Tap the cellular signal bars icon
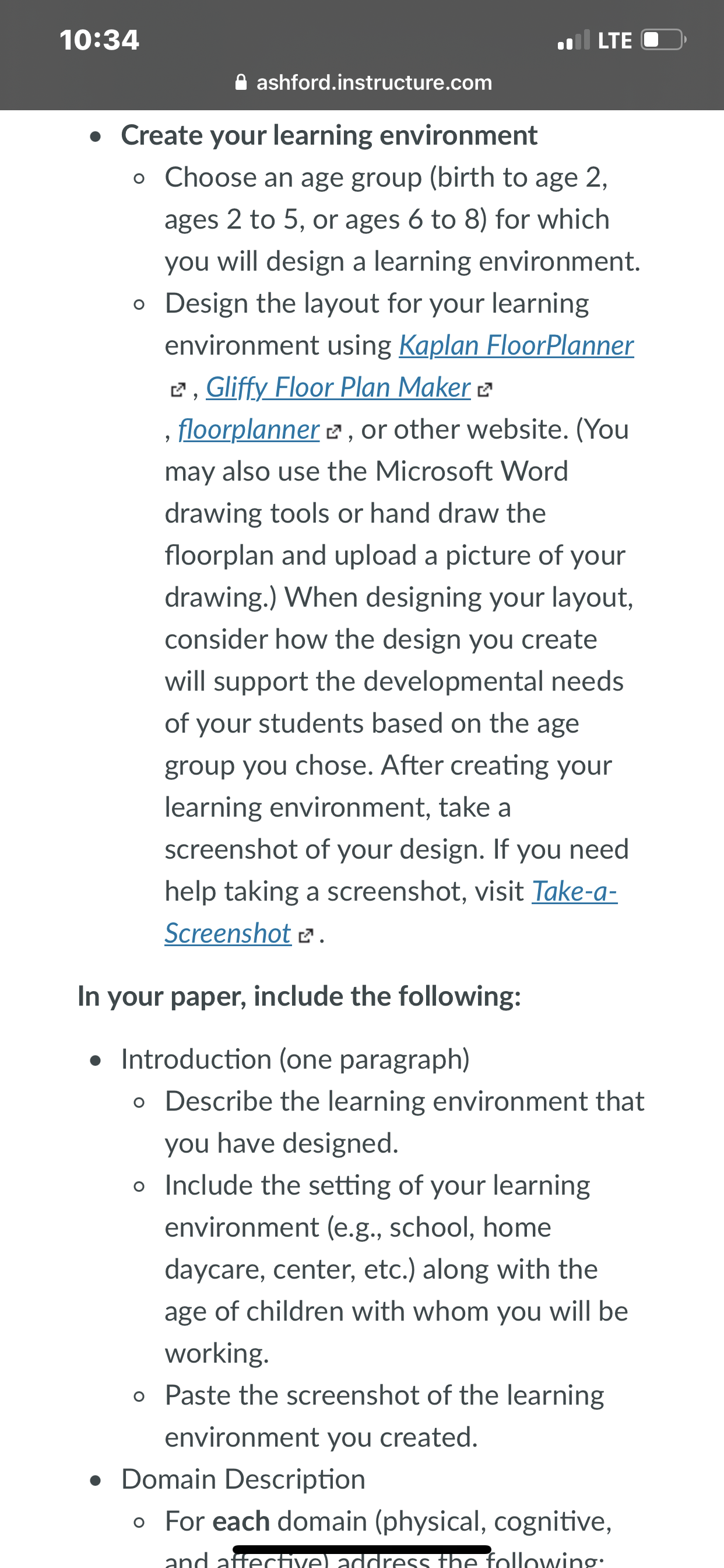This screenshot has height=1568, width=724. 573,40
